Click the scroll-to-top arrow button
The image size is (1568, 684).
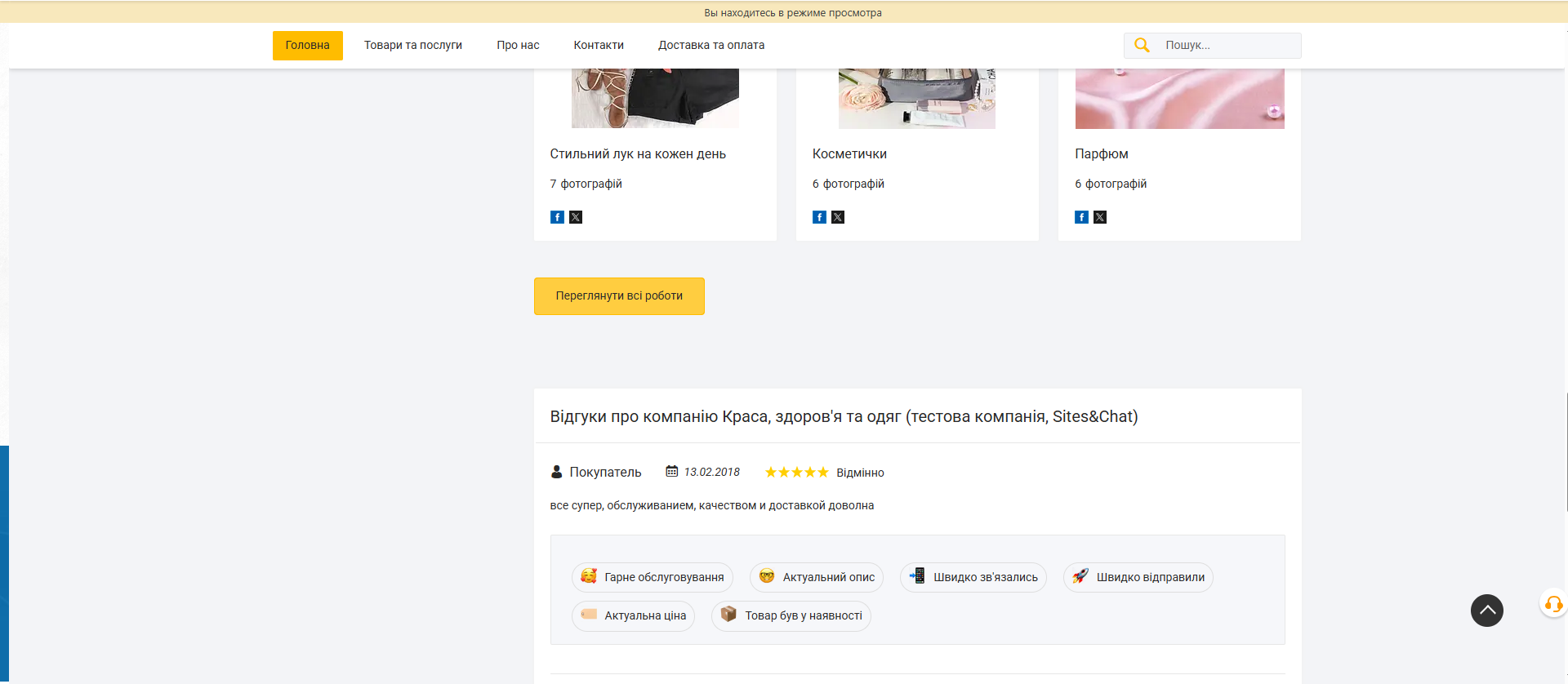pos(1486,611)
